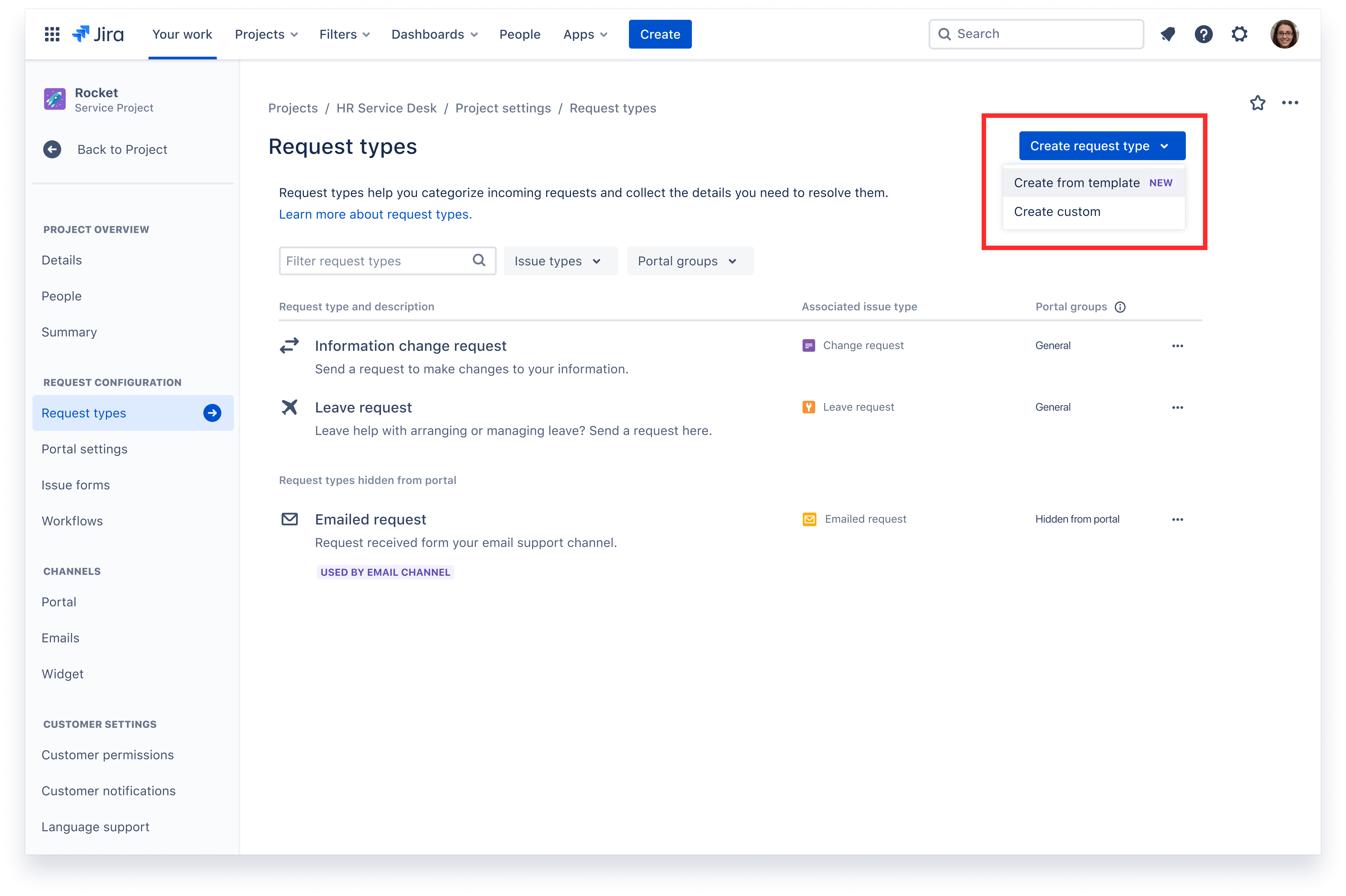This screenshot has height=896, width=1346.
Task: Click the Portal groups info icon
Action: (x=1120, y=307)
